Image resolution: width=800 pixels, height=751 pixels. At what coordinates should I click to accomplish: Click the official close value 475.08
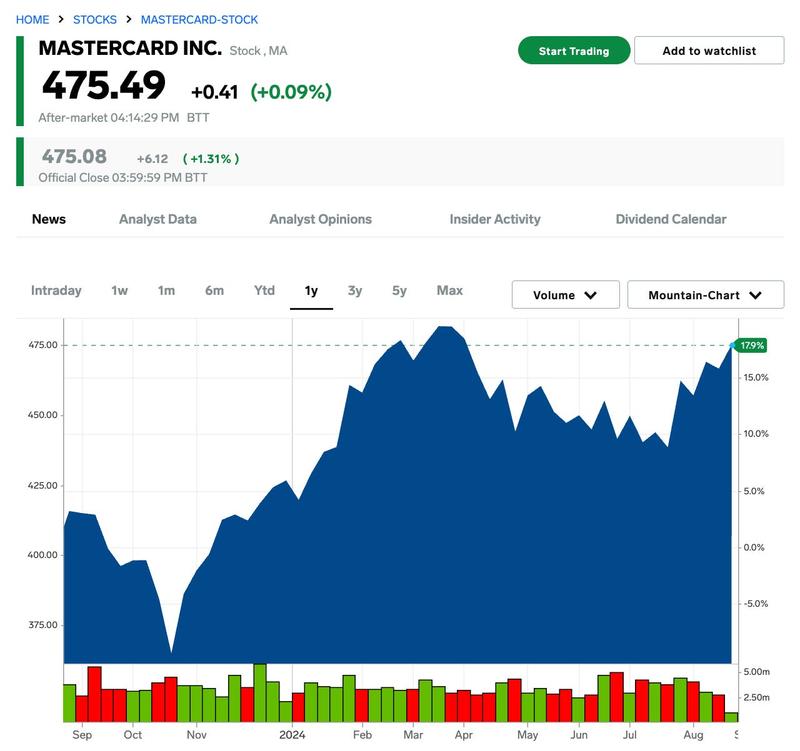(x=74, y=156)
